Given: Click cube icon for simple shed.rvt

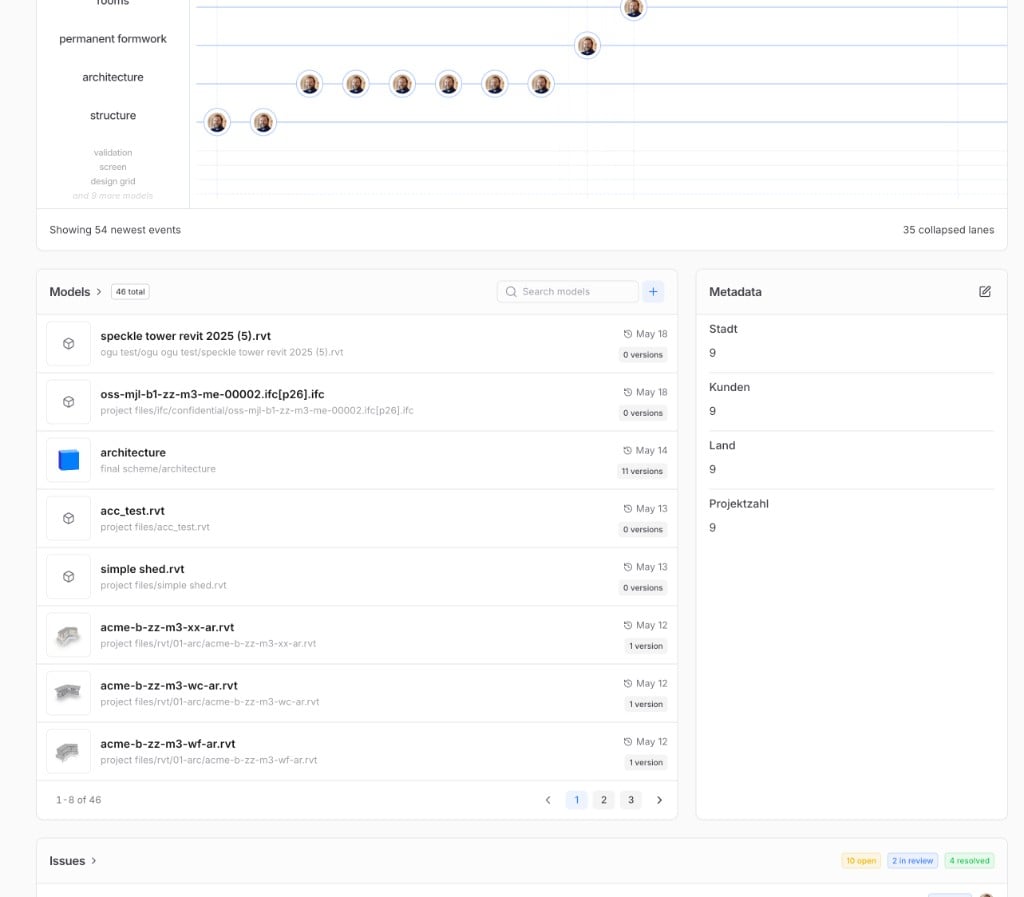Looking at the screenshot, I should [x=69, y=576].
